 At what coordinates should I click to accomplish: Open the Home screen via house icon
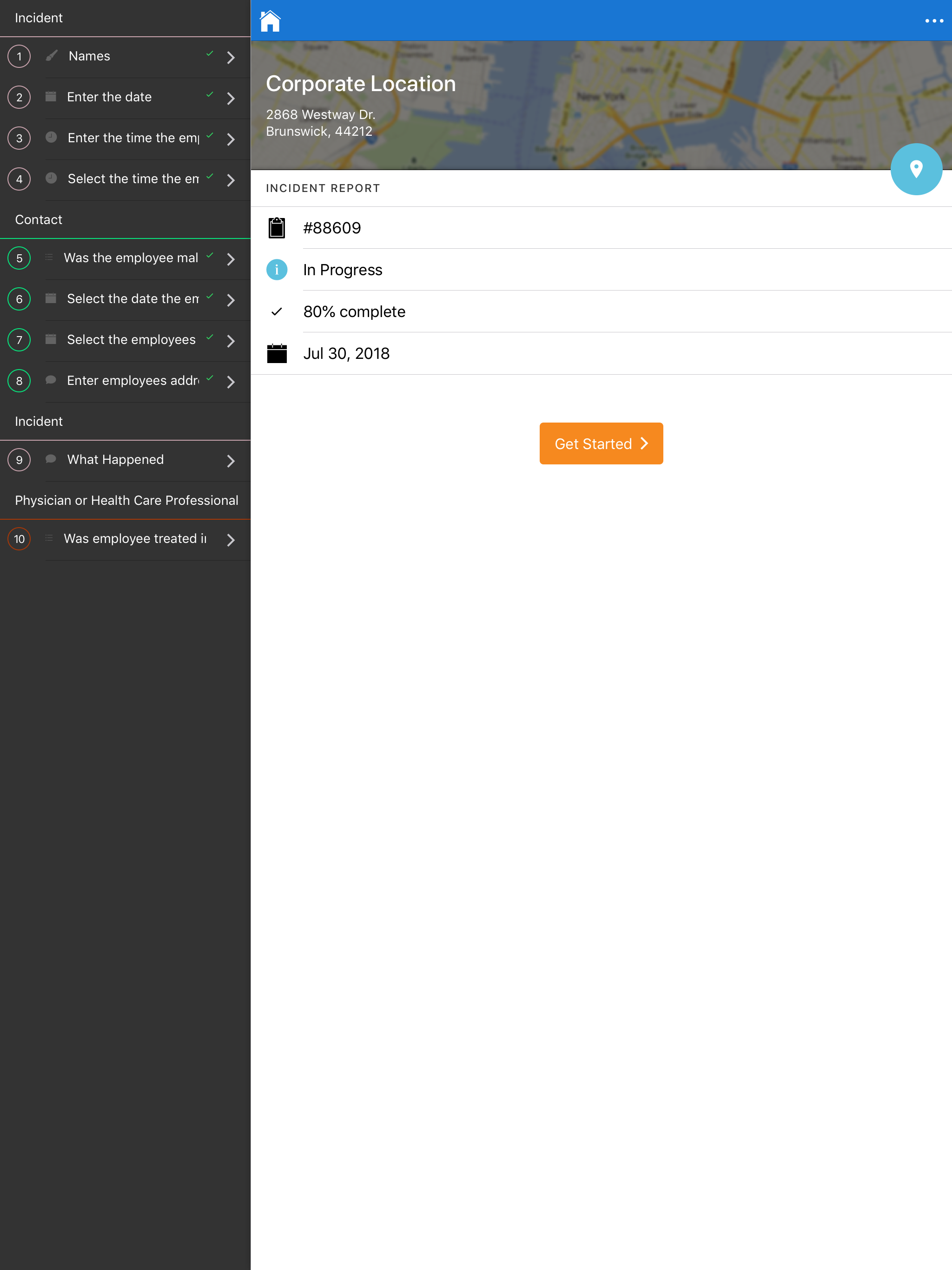(x=269, y=20)
